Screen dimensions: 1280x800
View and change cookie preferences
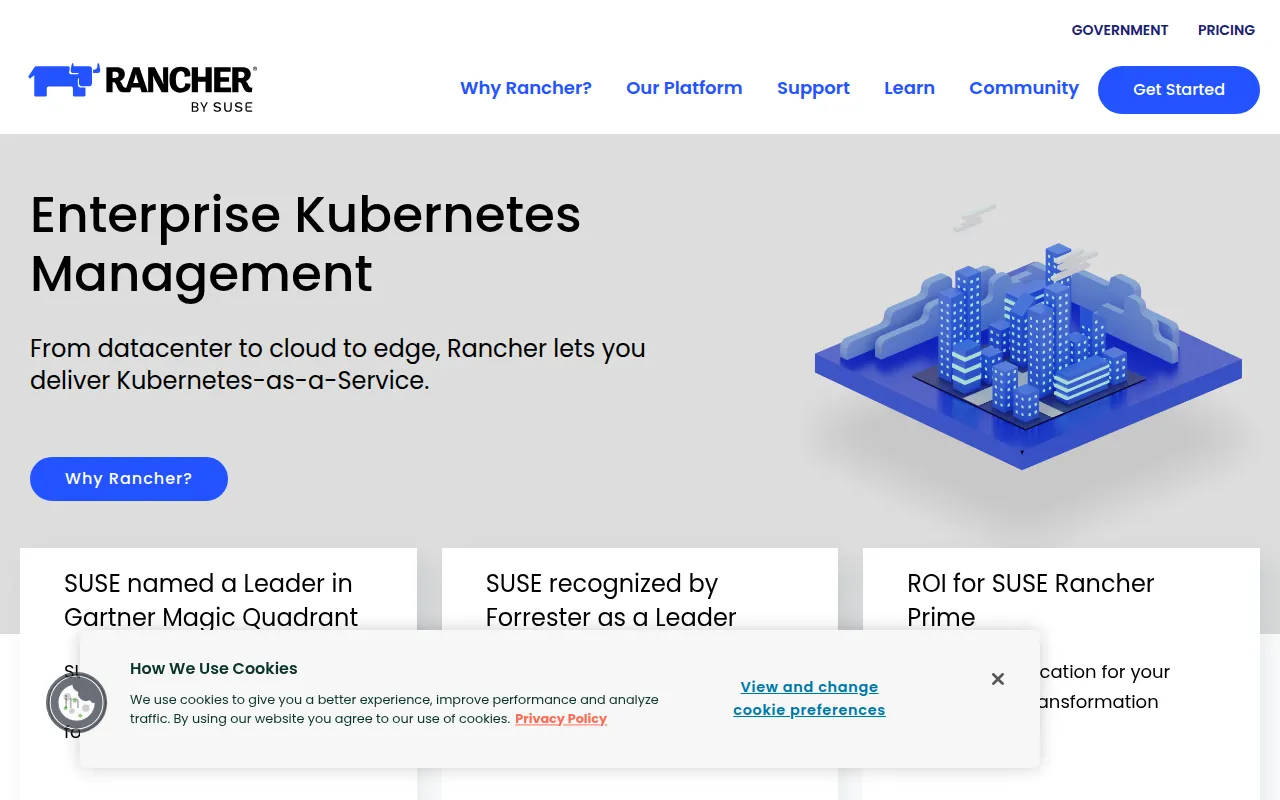click(x=809, y=698)
